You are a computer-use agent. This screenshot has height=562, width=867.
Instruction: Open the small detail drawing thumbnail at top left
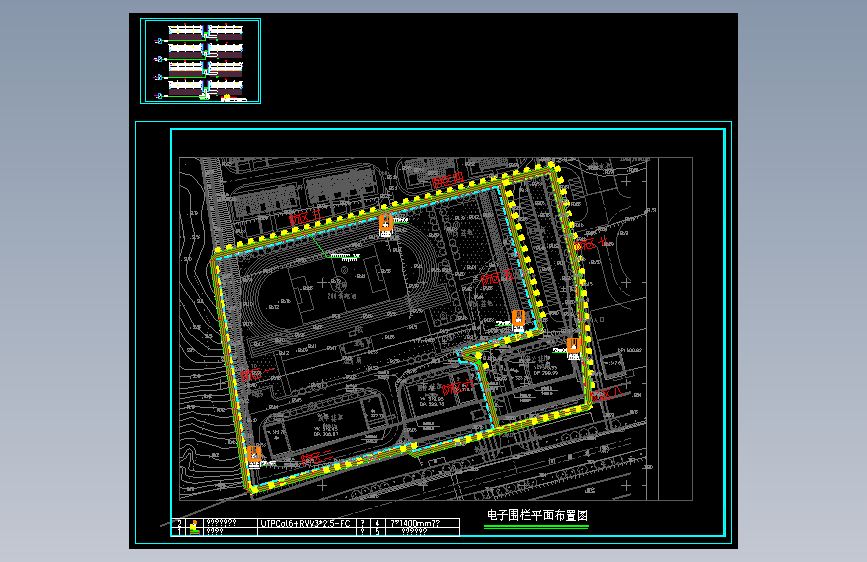tap(201, 61)
